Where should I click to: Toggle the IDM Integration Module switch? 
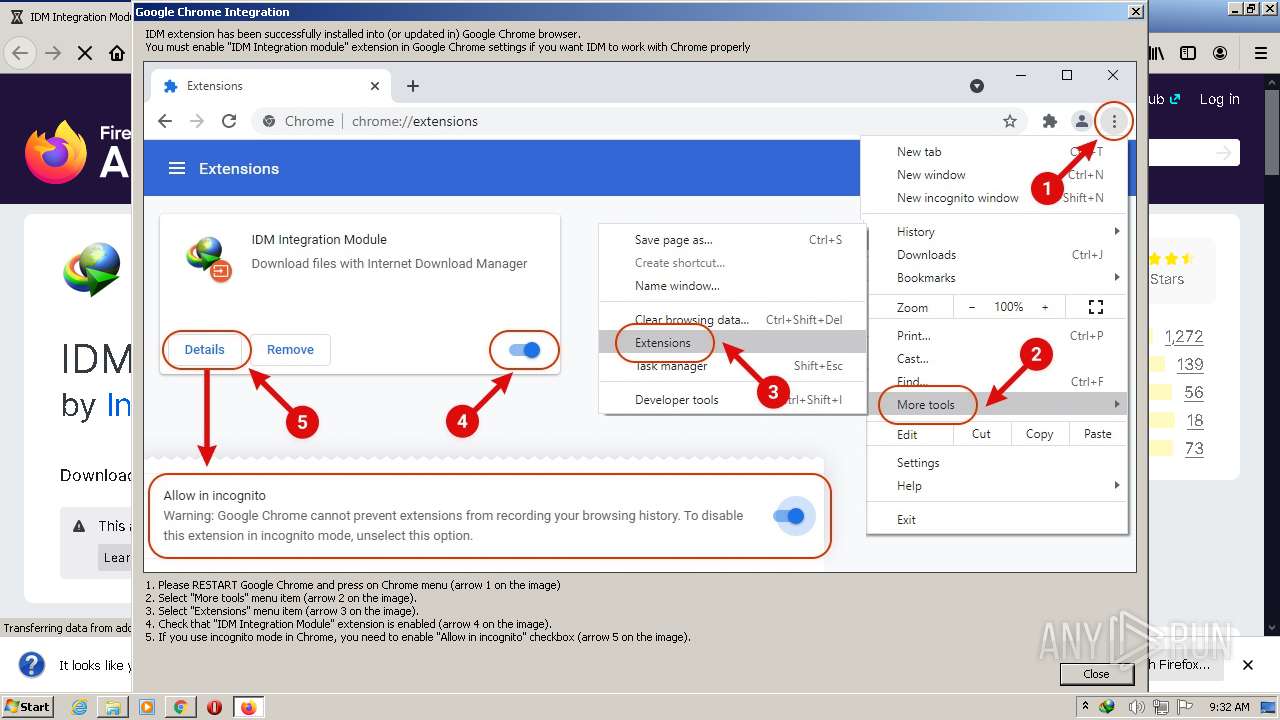(x=524, y=350)
